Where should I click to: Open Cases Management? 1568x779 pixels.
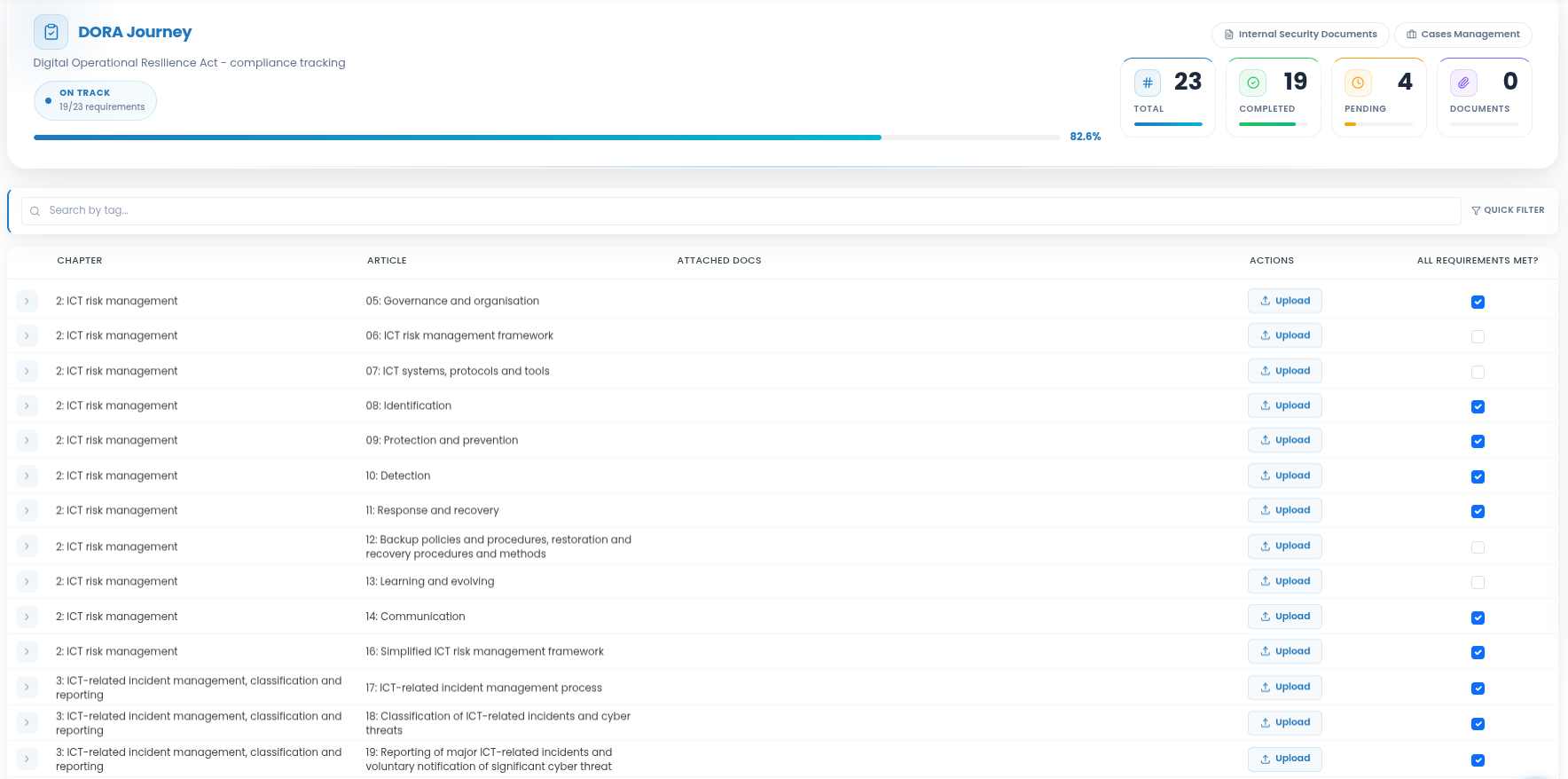(x=1463, y=35)
